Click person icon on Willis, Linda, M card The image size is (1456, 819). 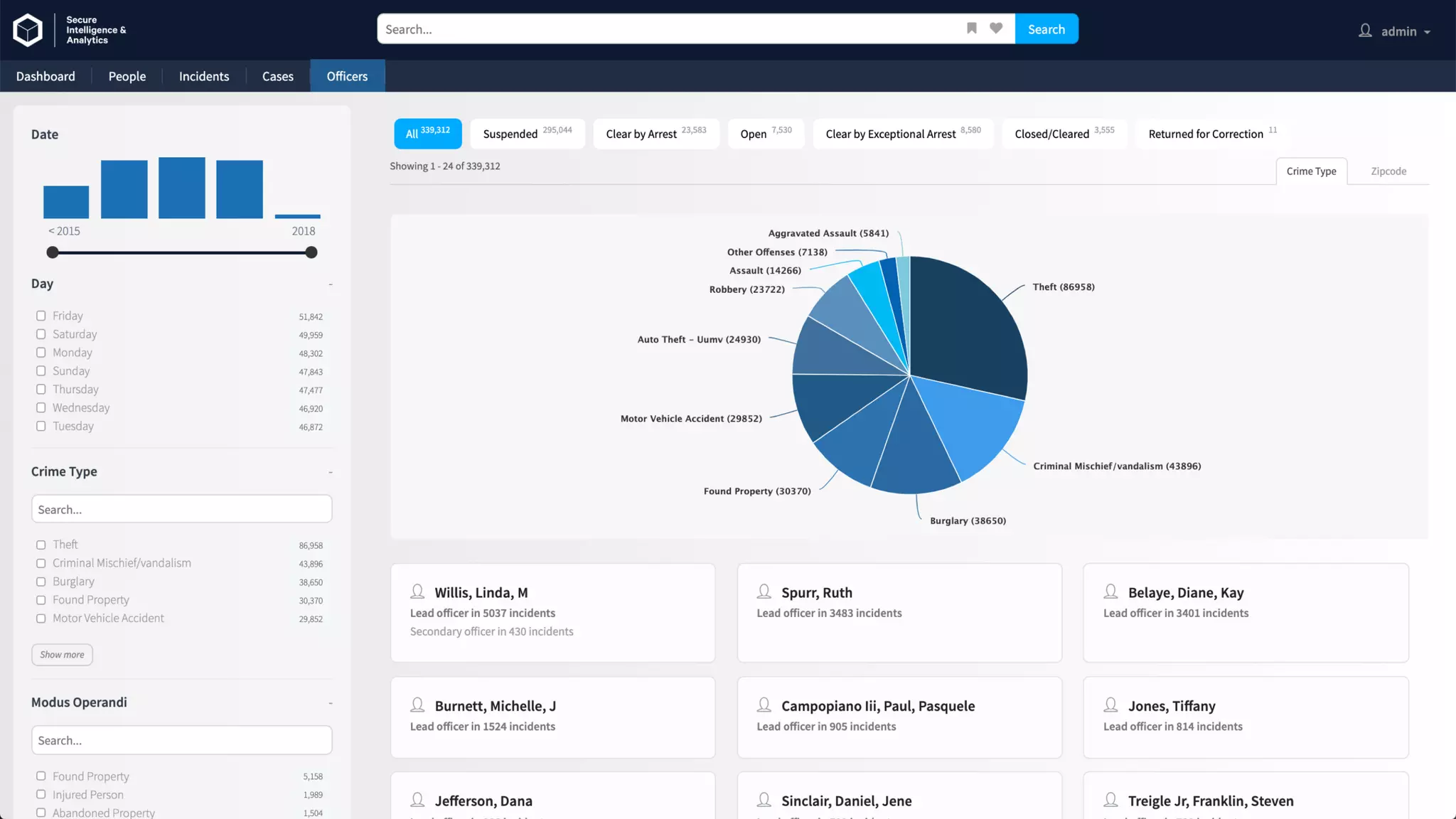click(x=417, y=591)
